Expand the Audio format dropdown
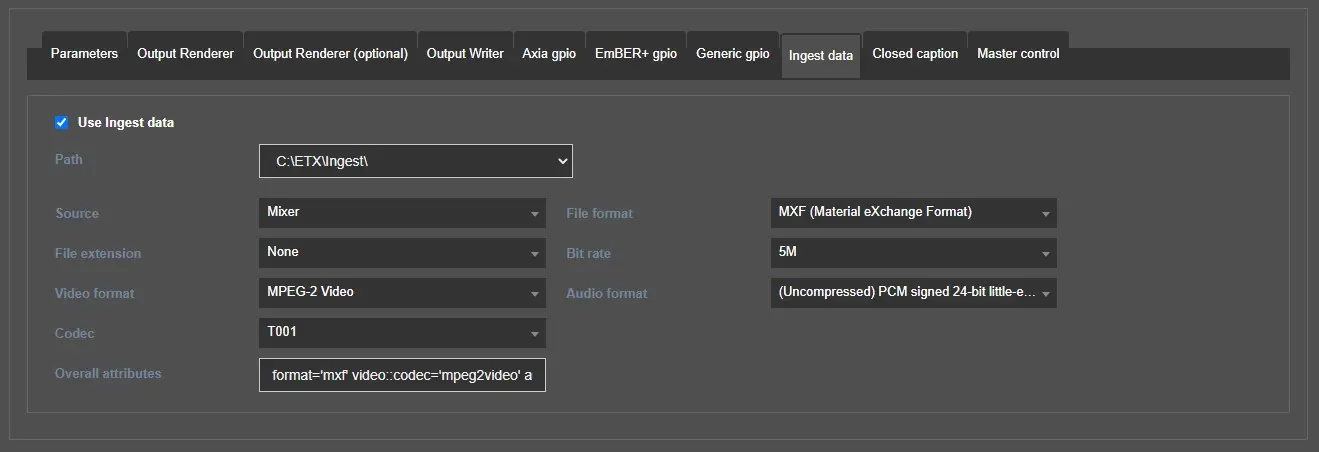The height and width of the screenshot is (452, 1319). point(913,292)
